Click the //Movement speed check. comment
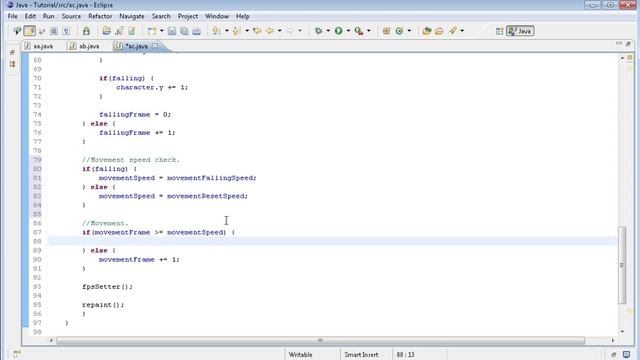This screenshot has height=360, width=640. coord(131,160)
